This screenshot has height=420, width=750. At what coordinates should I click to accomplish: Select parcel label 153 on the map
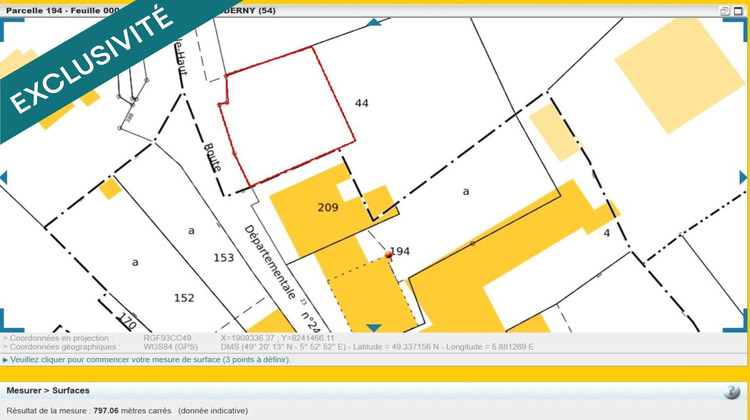[223, 258]
